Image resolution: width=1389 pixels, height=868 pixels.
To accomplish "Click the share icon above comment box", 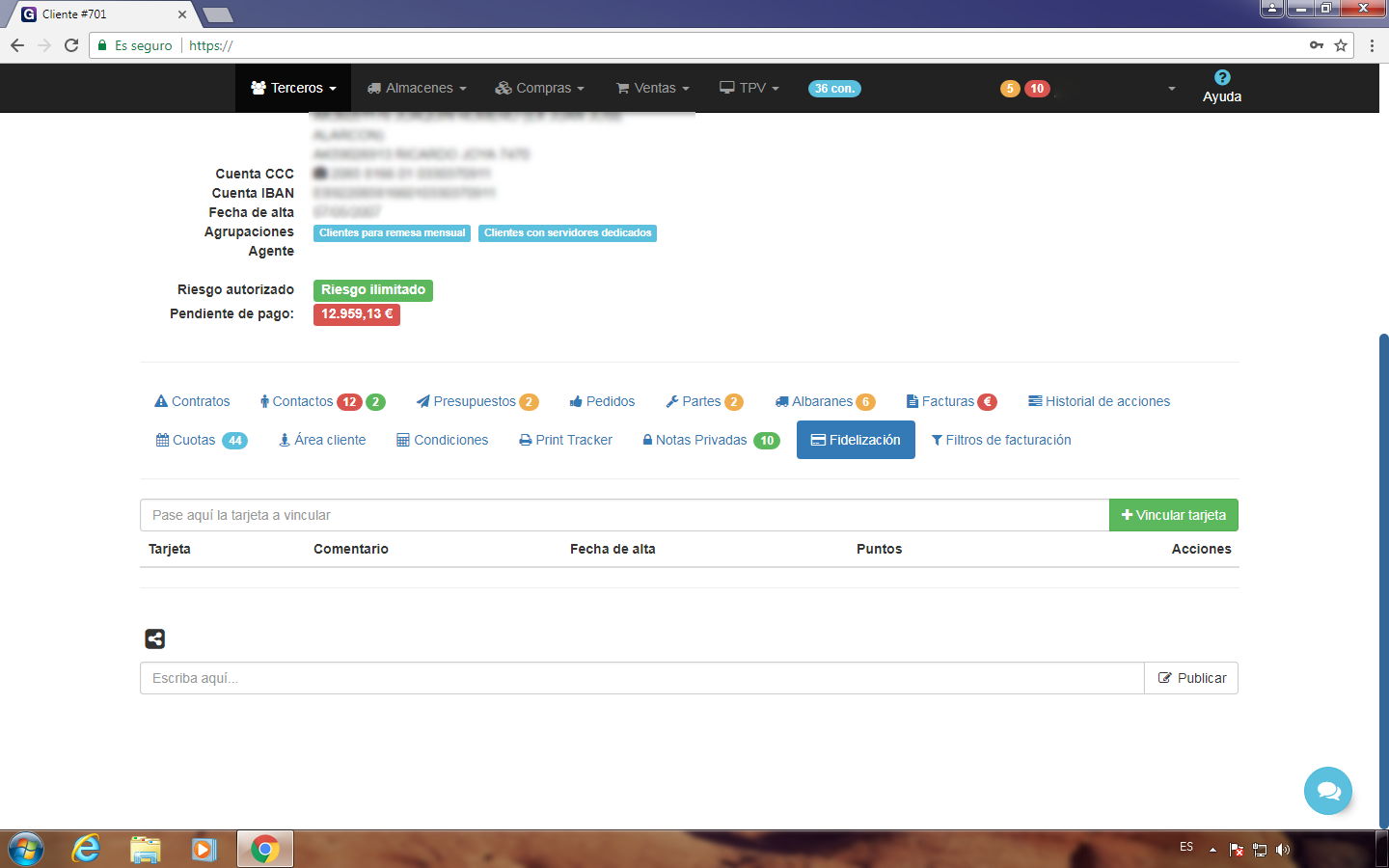I will [x=154, y=638].
